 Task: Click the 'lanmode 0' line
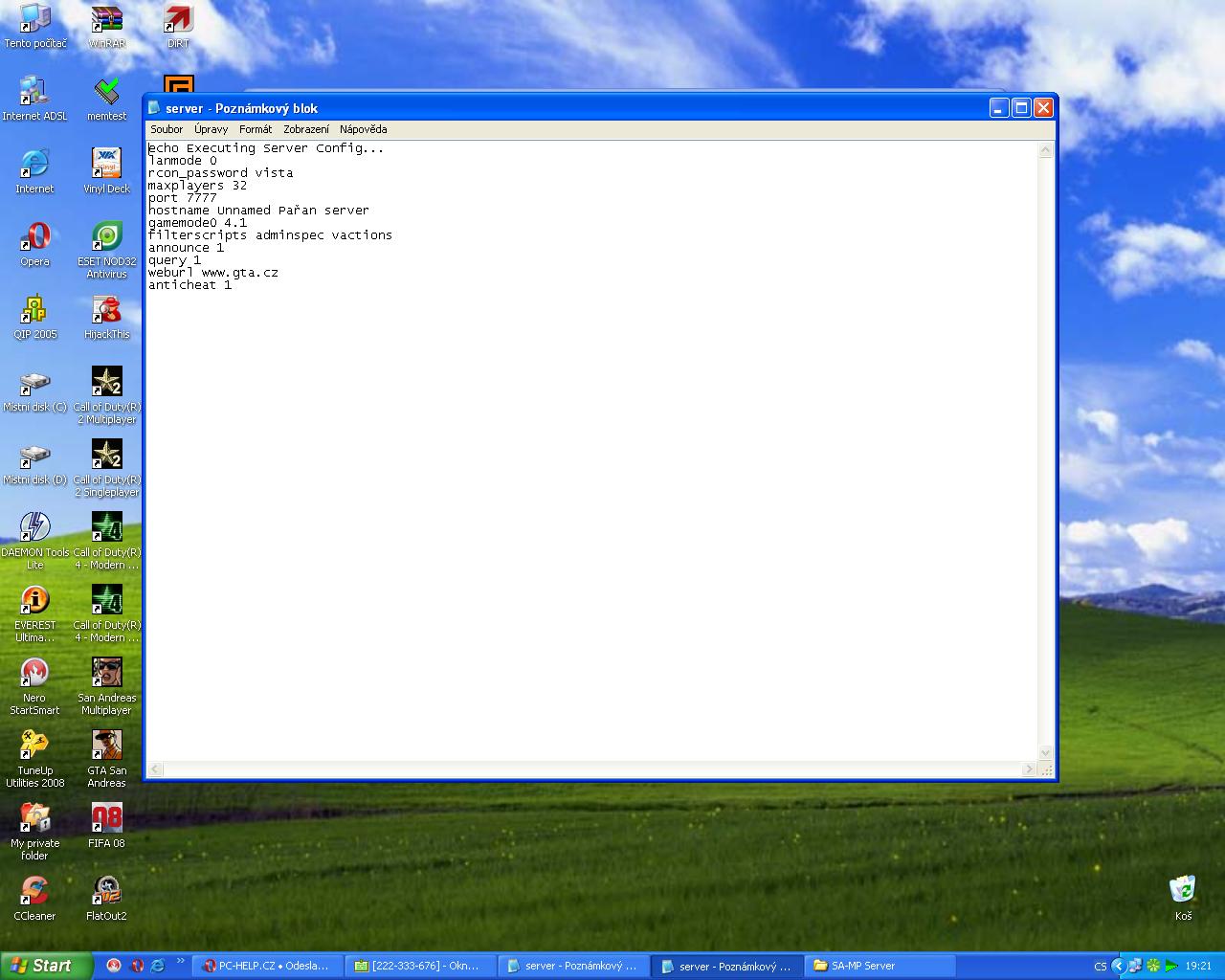(x=183, y=161)
